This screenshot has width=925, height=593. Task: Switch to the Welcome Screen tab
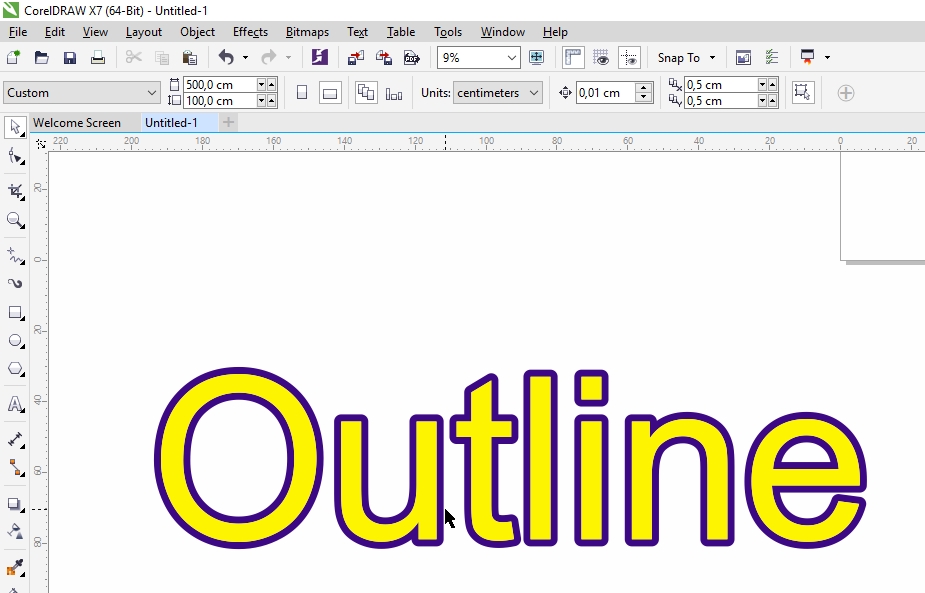79,122
